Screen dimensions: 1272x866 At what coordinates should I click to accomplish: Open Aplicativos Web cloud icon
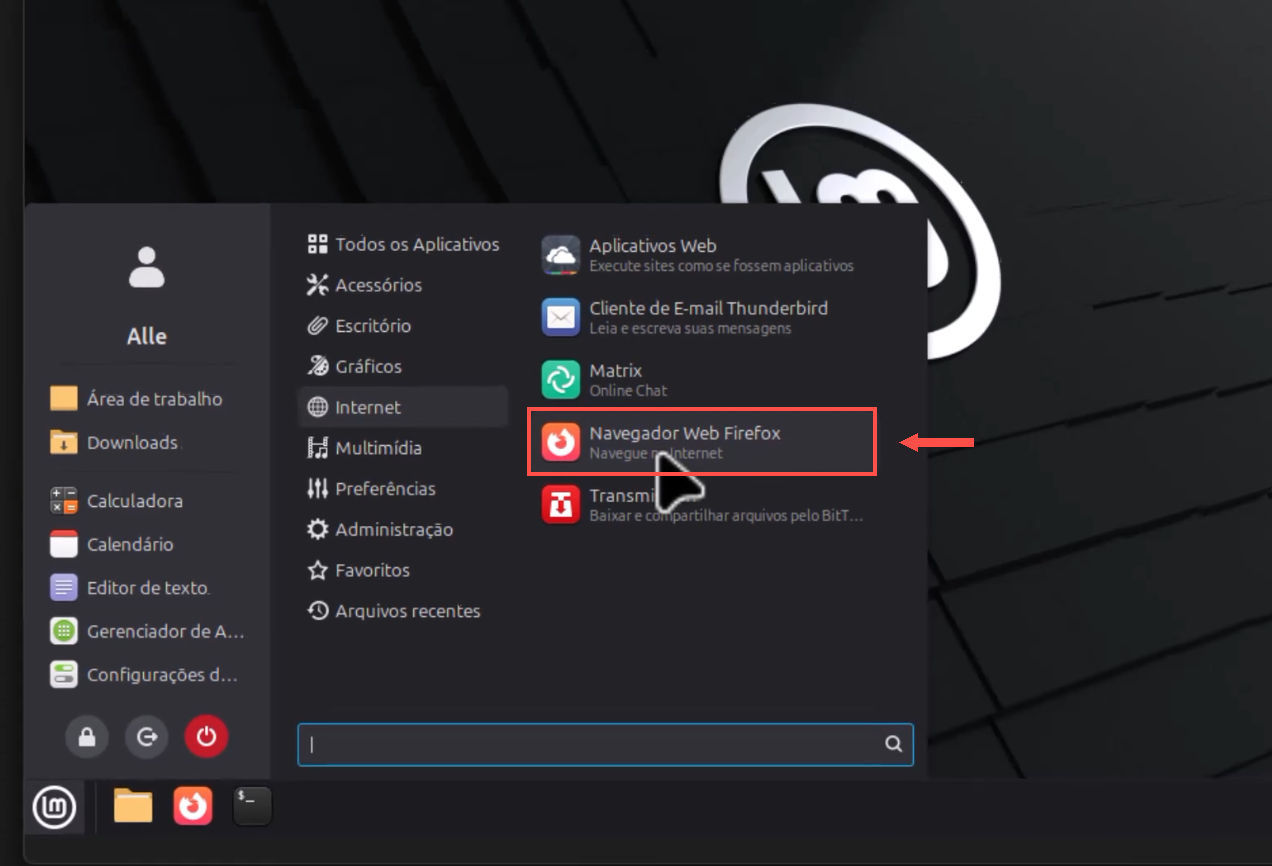(561, 255)
